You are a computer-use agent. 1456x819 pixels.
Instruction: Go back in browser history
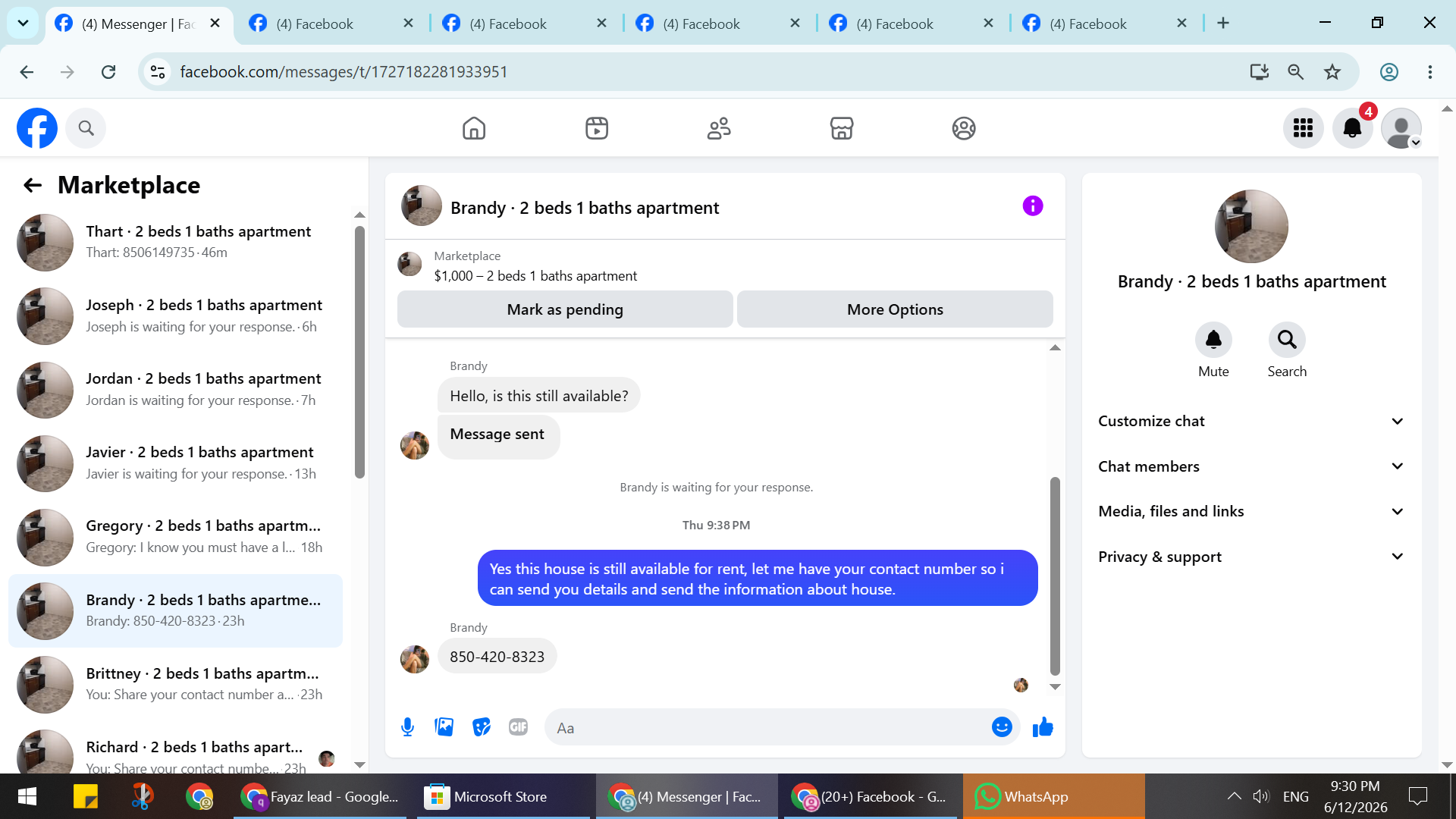coord(27,72)
